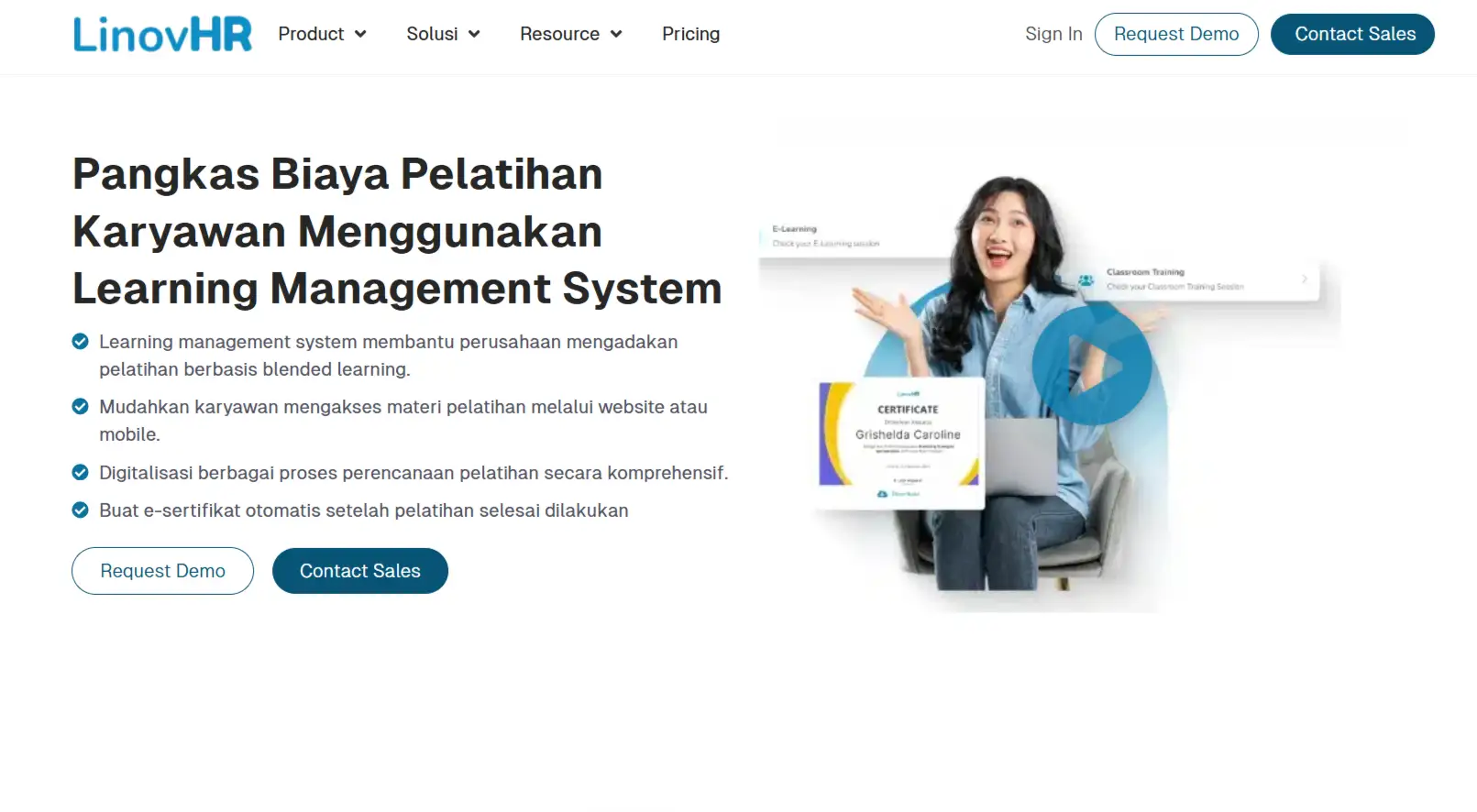Open the Product dropdown menu
The image size is (1477, 812).
(x=322, y=34)
